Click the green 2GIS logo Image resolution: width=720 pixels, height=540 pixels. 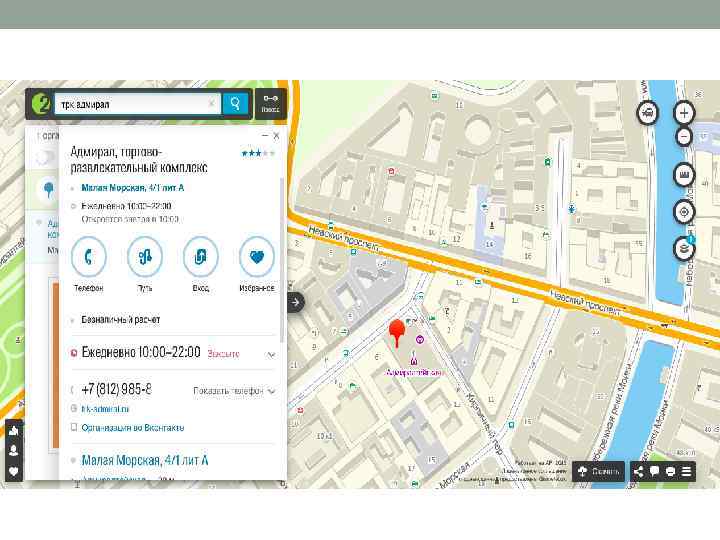[x=41, y=104]
